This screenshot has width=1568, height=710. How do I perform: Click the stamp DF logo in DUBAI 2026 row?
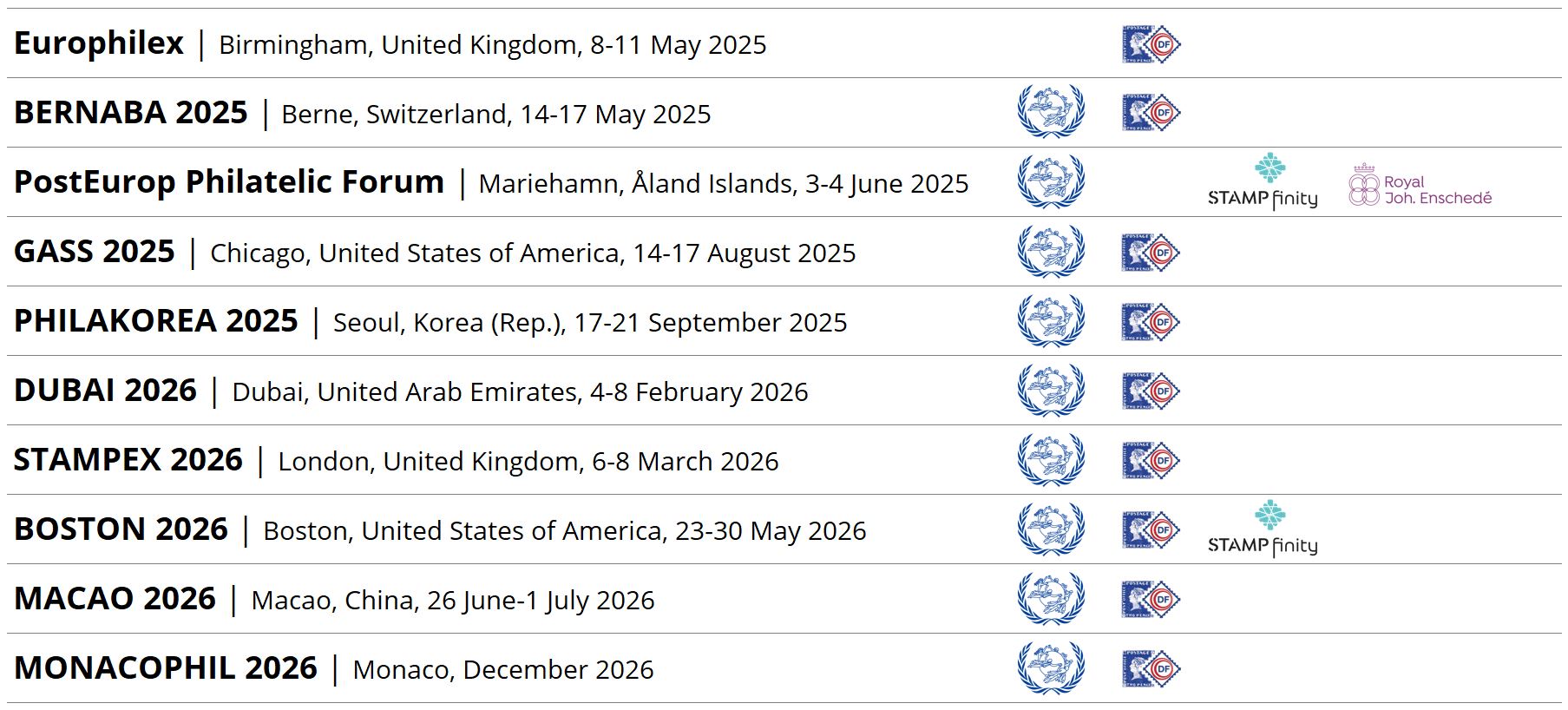click(1151, 391)
